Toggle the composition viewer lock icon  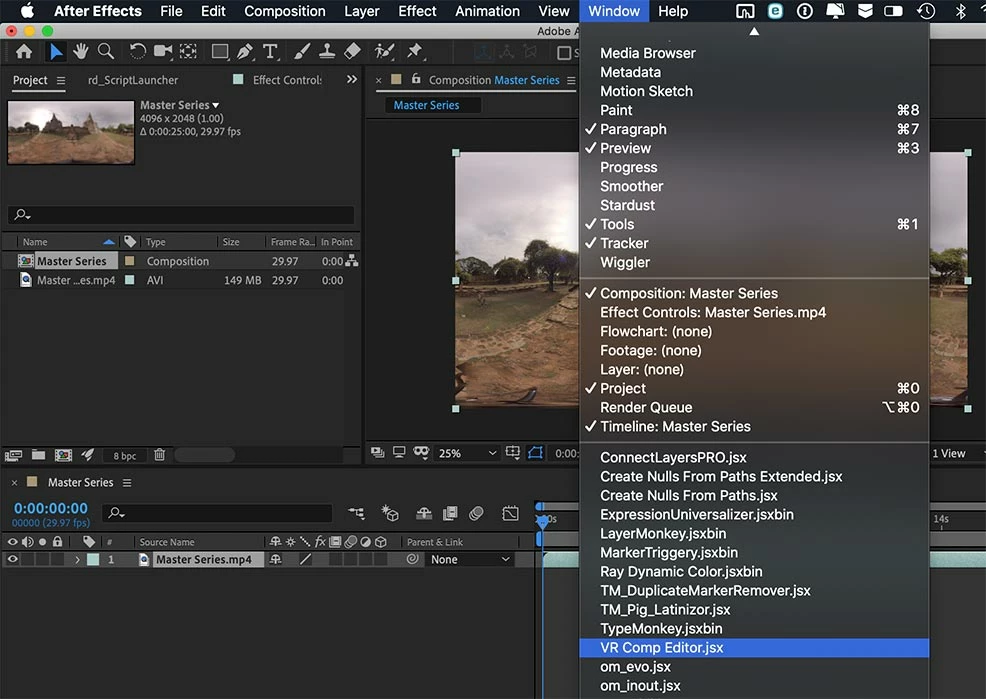coord(416,79)
